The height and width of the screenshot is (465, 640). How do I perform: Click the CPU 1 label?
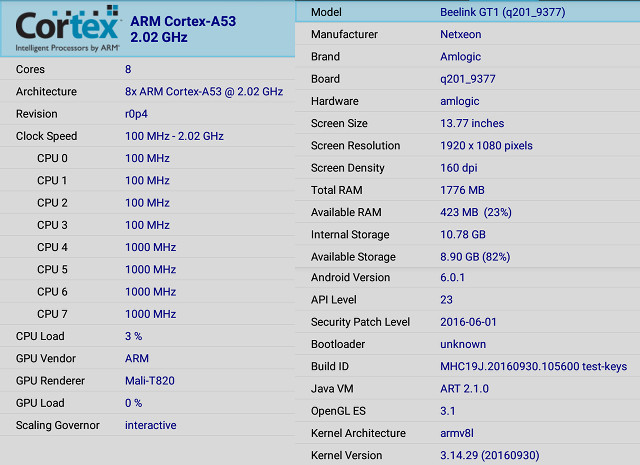pos(52,180)
